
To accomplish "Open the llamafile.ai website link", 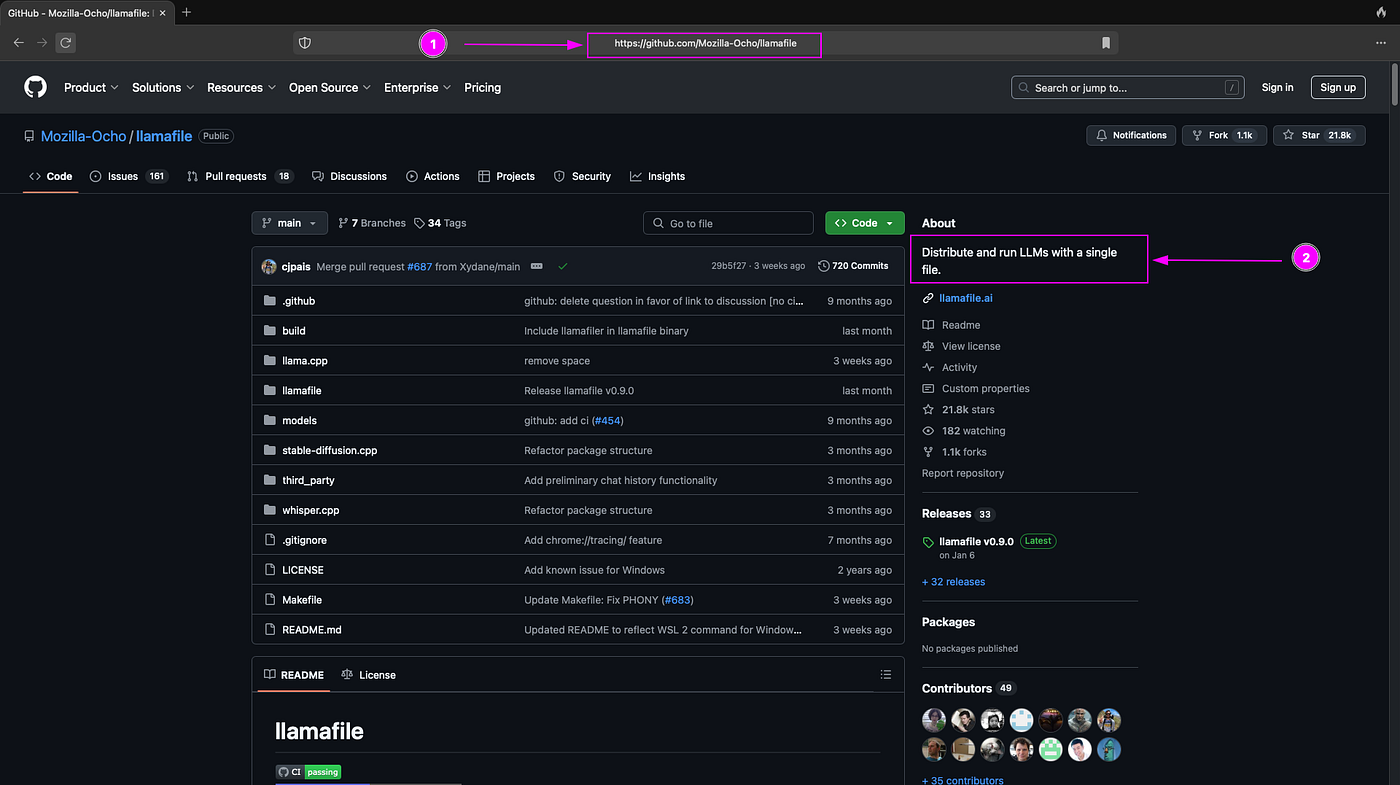I will [x=966, y=298].
